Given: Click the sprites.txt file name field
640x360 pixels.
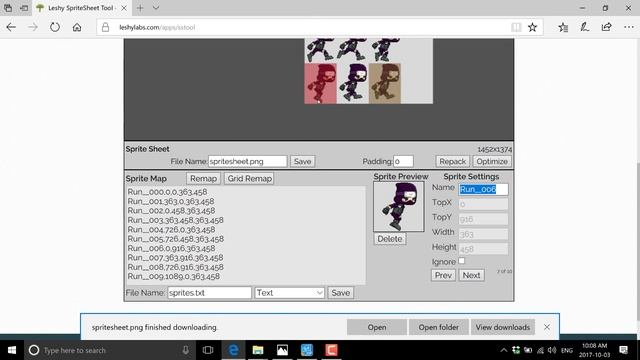Looking at the screenshot, I should [x=209, y=293].
